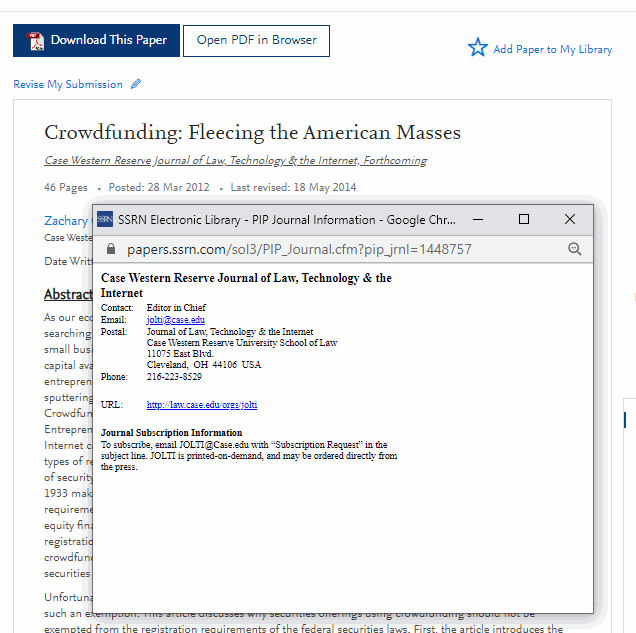The width and height of the screenshot is (636, 633).
Task: Minimize the PIP Journal Information popup
Action: pos(478,219)
